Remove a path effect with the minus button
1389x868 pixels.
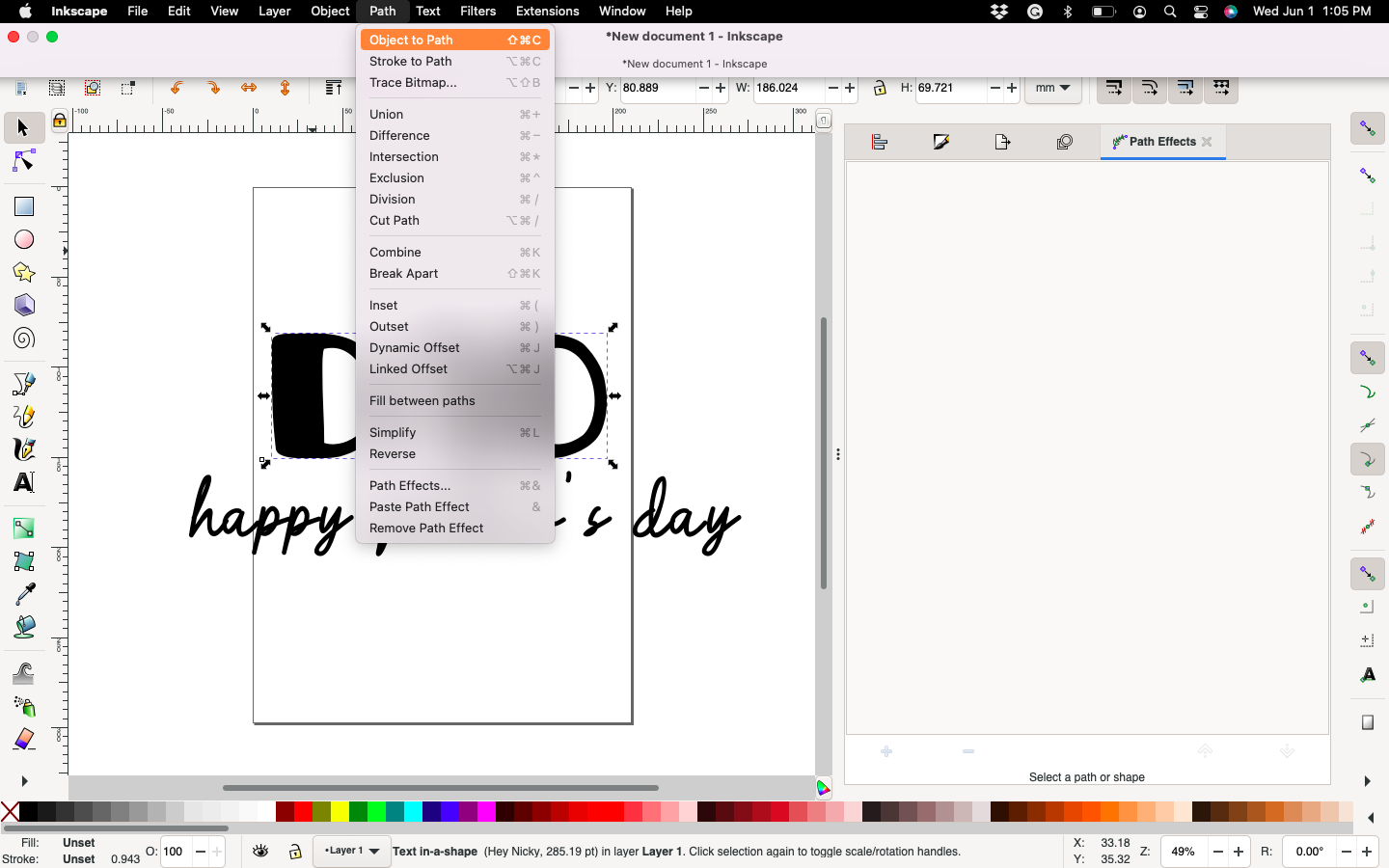click(967, 751)
